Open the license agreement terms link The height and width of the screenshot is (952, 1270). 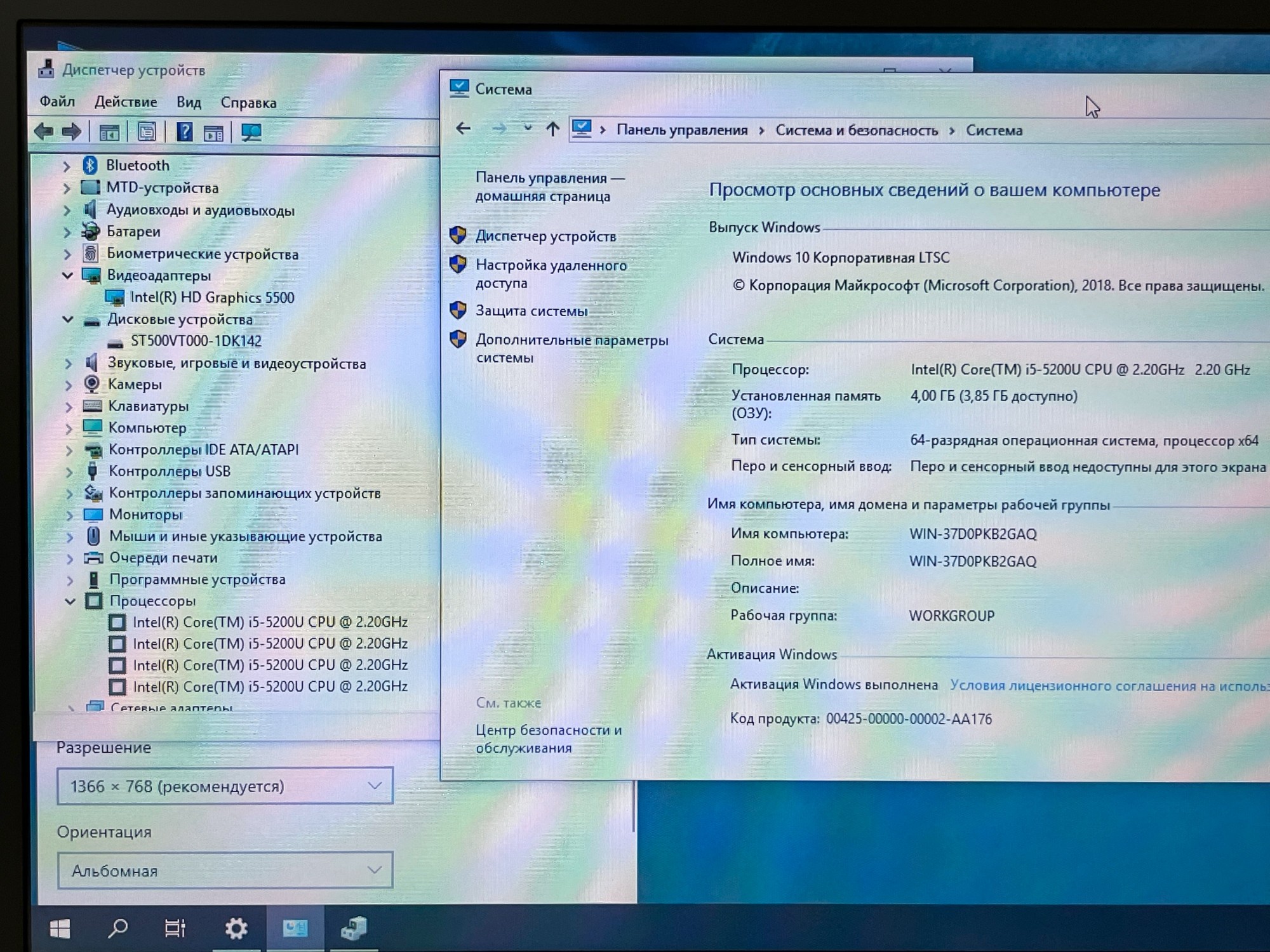pos(1109,685)
